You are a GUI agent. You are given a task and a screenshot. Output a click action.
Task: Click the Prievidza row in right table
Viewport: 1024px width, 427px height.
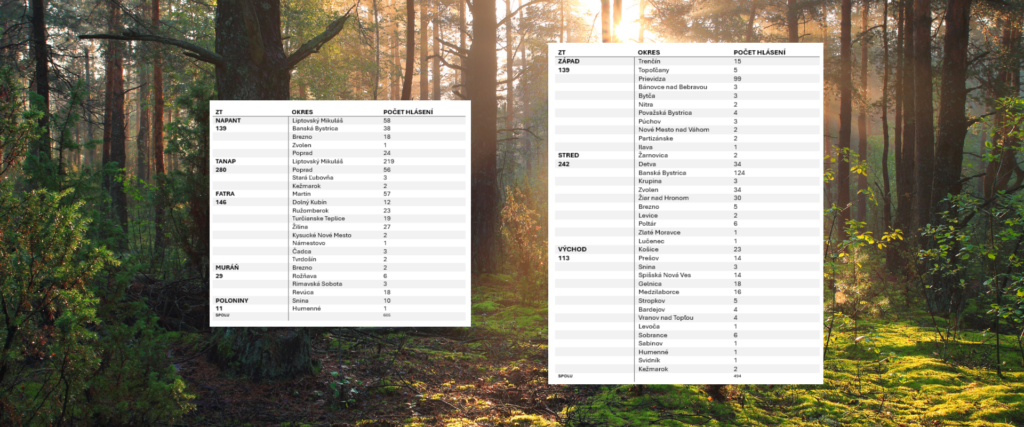click(x=686, y=78)
